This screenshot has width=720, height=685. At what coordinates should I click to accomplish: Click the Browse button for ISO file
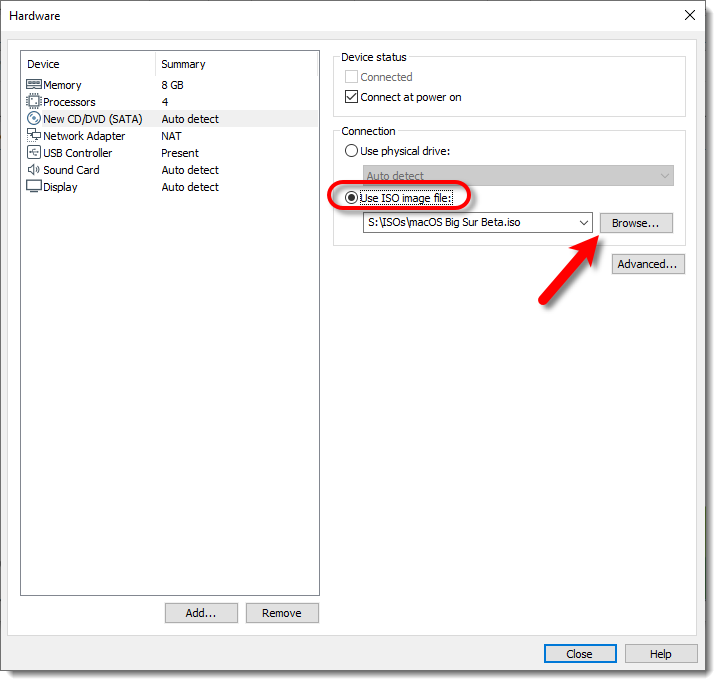636,223
